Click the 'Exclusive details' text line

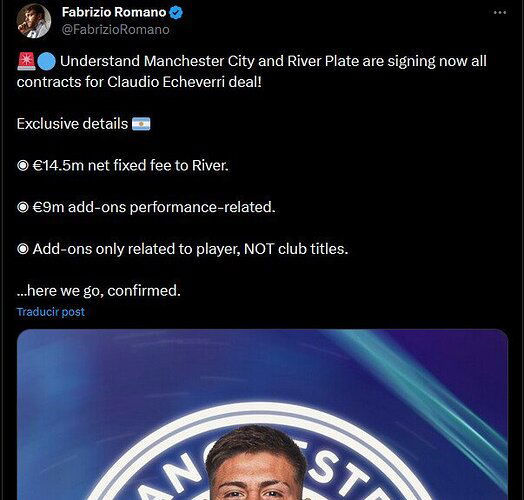pos(72,124)
